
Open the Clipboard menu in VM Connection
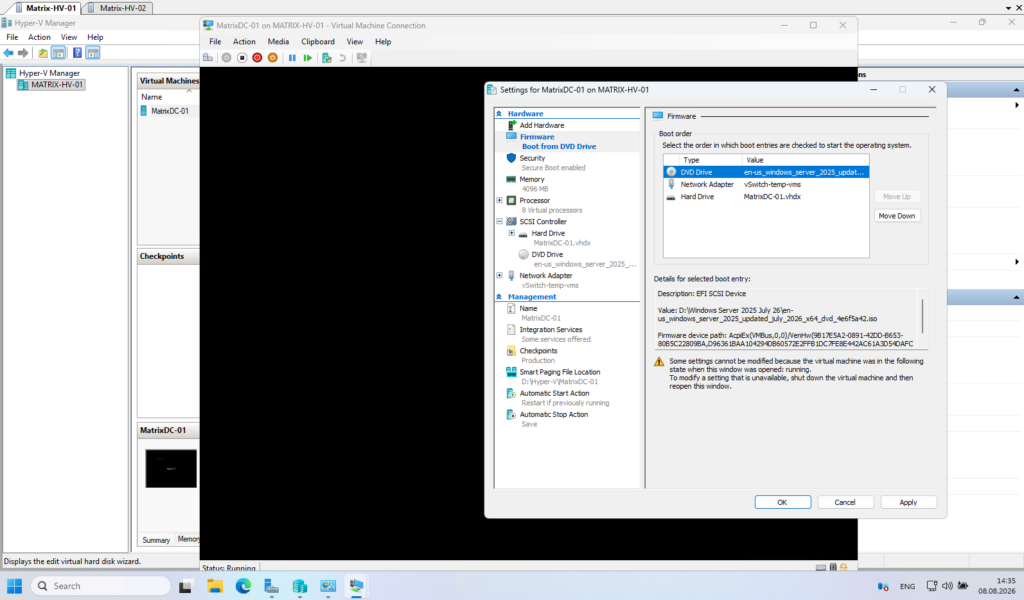(317, 42)
